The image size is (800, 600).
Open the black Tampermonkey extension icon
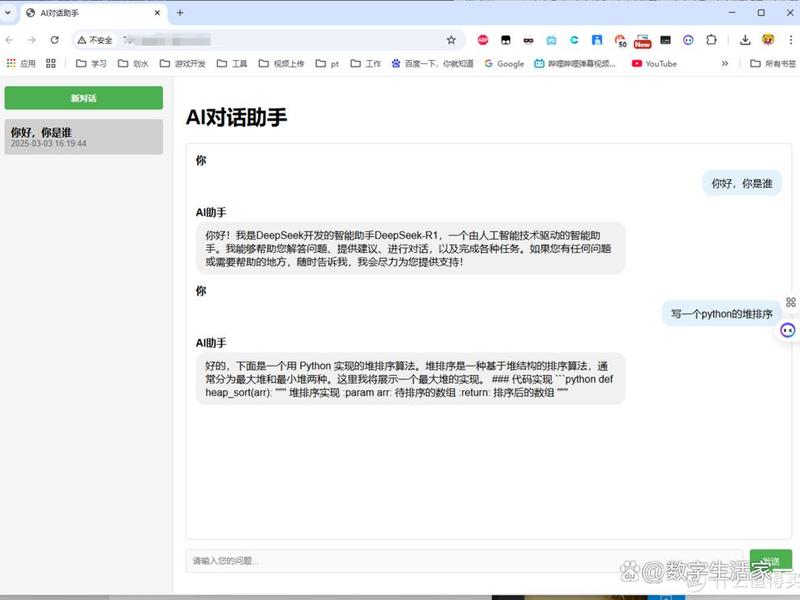click(x=506, y=40)
